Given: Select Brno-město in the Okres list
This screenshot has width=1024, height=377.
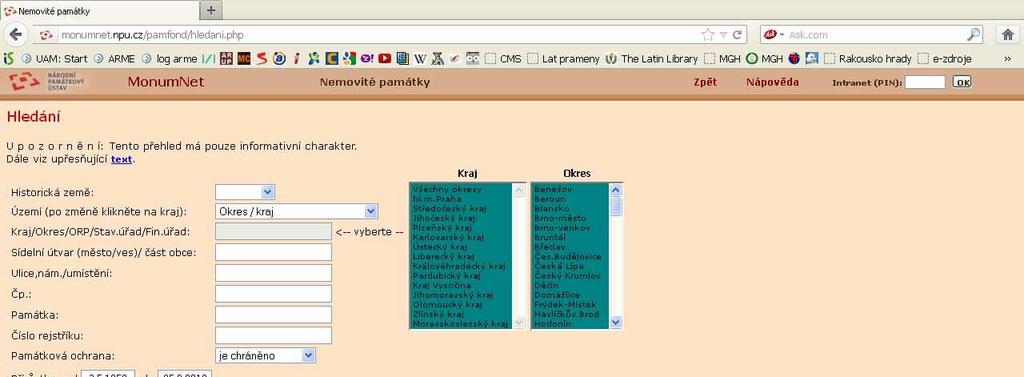Looking at the screenshot, I should point(560,218).
